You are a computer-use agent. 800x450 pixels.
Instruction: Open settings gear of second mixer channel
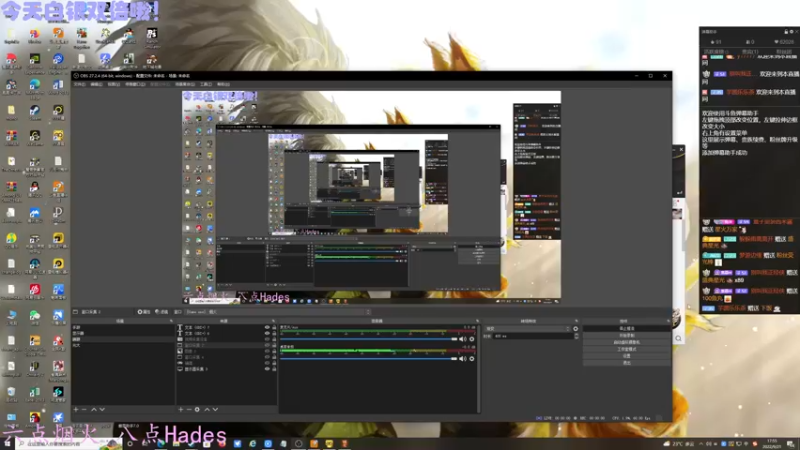(x=472, y=359)
